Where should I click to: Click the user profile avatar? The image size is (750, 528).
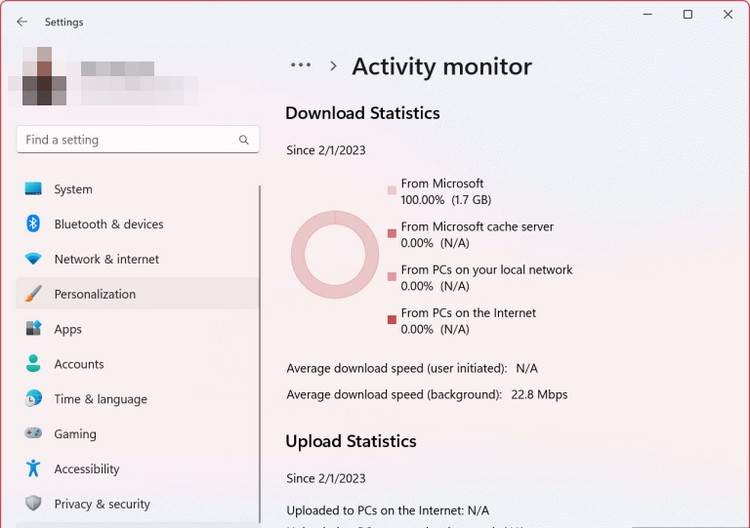(x=44, y=76)
